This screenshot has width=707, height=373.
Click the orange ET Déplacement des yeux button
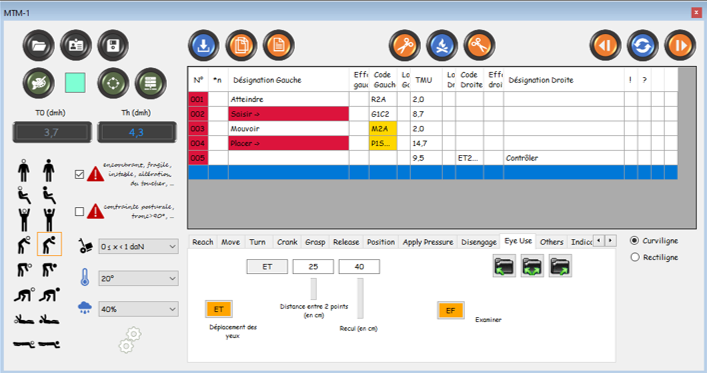click(219, 309)
